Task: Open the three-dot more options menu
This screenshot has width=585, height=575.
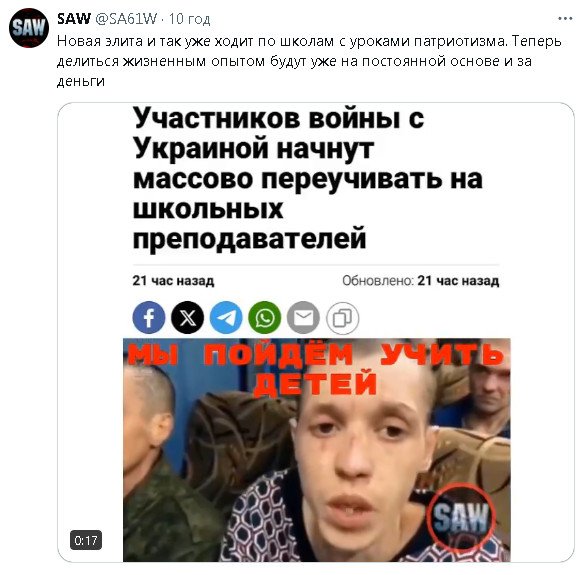Action: (x=565, y=18)
